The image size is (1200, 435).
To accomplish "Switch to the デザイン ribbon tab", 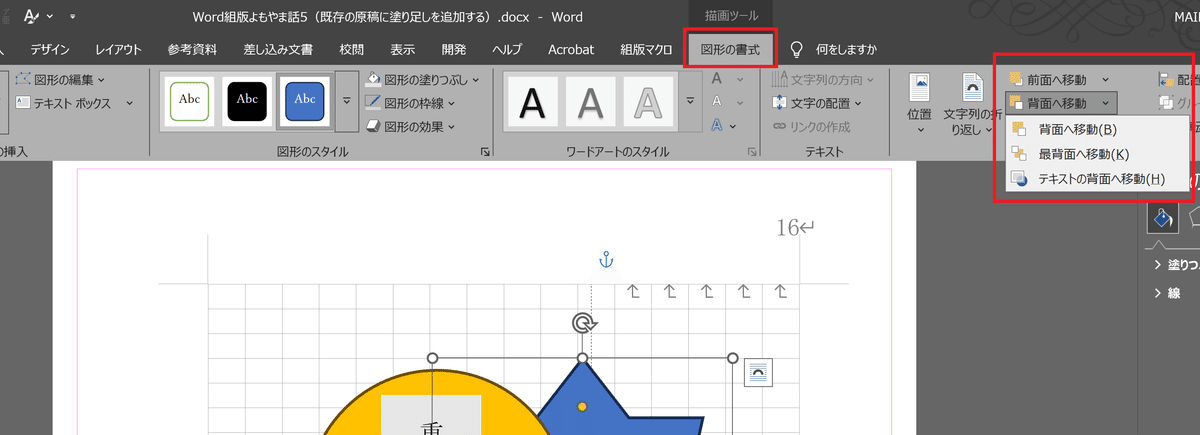I will (x=50, y=49).
